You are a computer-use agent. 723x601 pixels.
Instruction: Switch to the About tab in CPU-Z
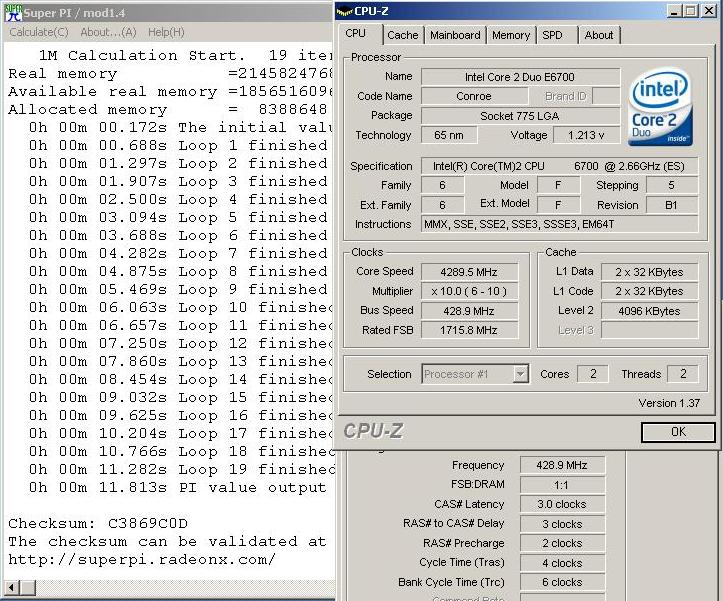click(599, 35)
